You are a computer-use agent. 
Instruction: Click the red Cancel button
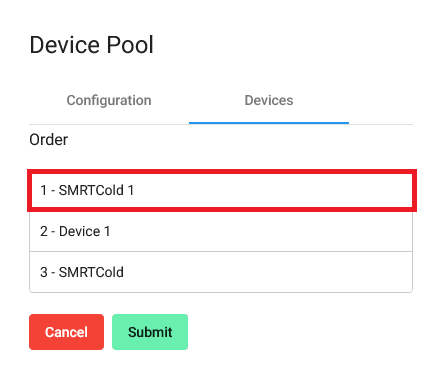click(66, 332)
